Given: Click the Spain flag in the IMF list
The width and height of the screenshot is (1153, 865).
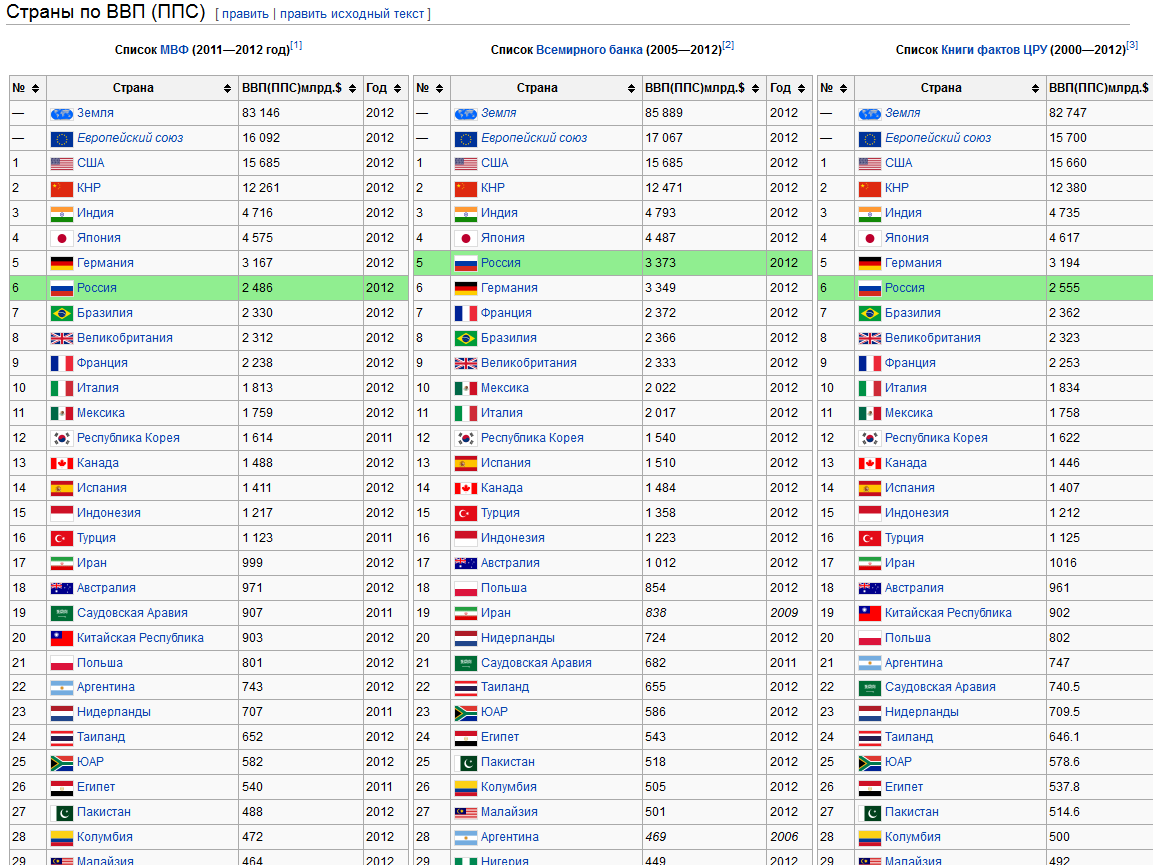Looking at the screenshot, I should 62,488.
